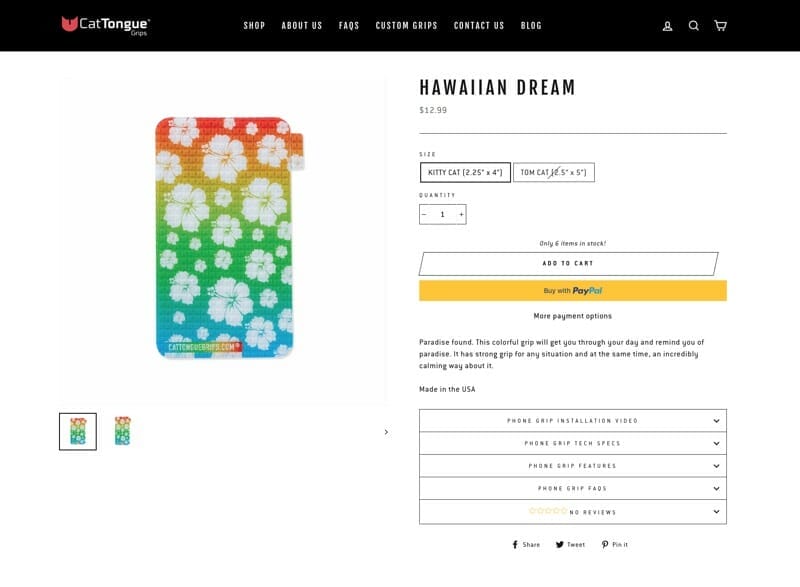Go to Custom Grips page
Viewport: 800px width, 587px height.
coord(406,26)
